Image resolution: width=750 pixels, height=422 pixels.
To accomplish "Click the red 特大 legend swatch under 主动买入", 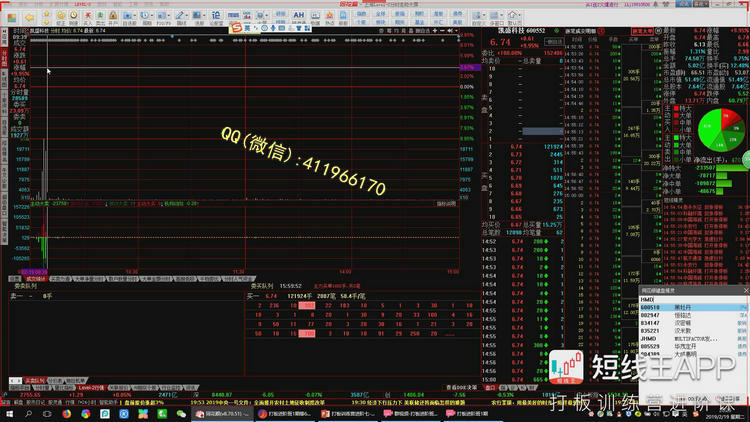I will click(676, 109).
